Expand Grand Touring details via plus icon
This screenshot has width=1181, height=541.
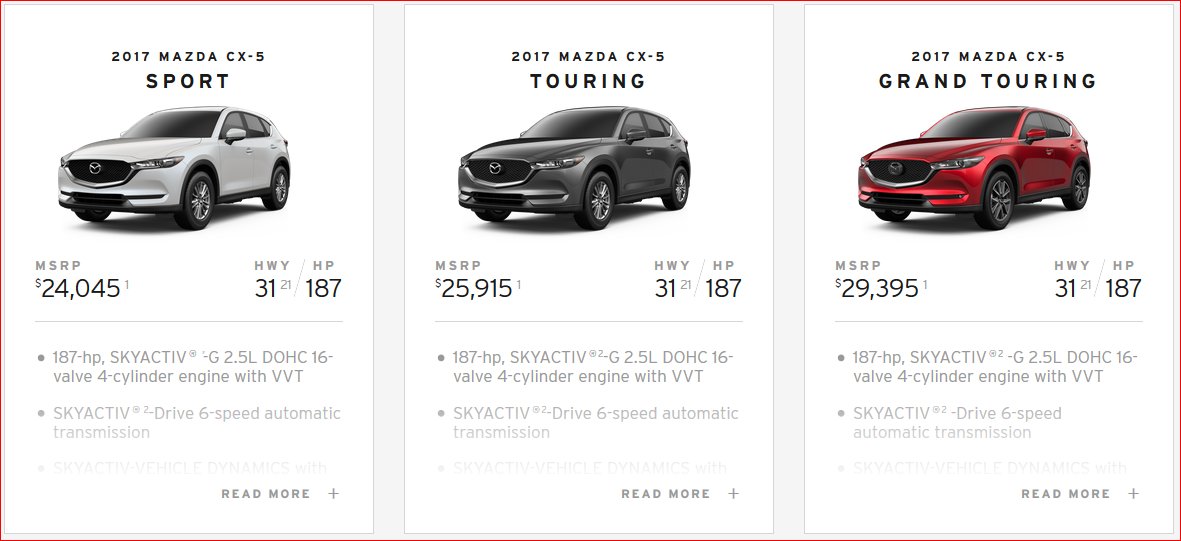[1133, 494]
